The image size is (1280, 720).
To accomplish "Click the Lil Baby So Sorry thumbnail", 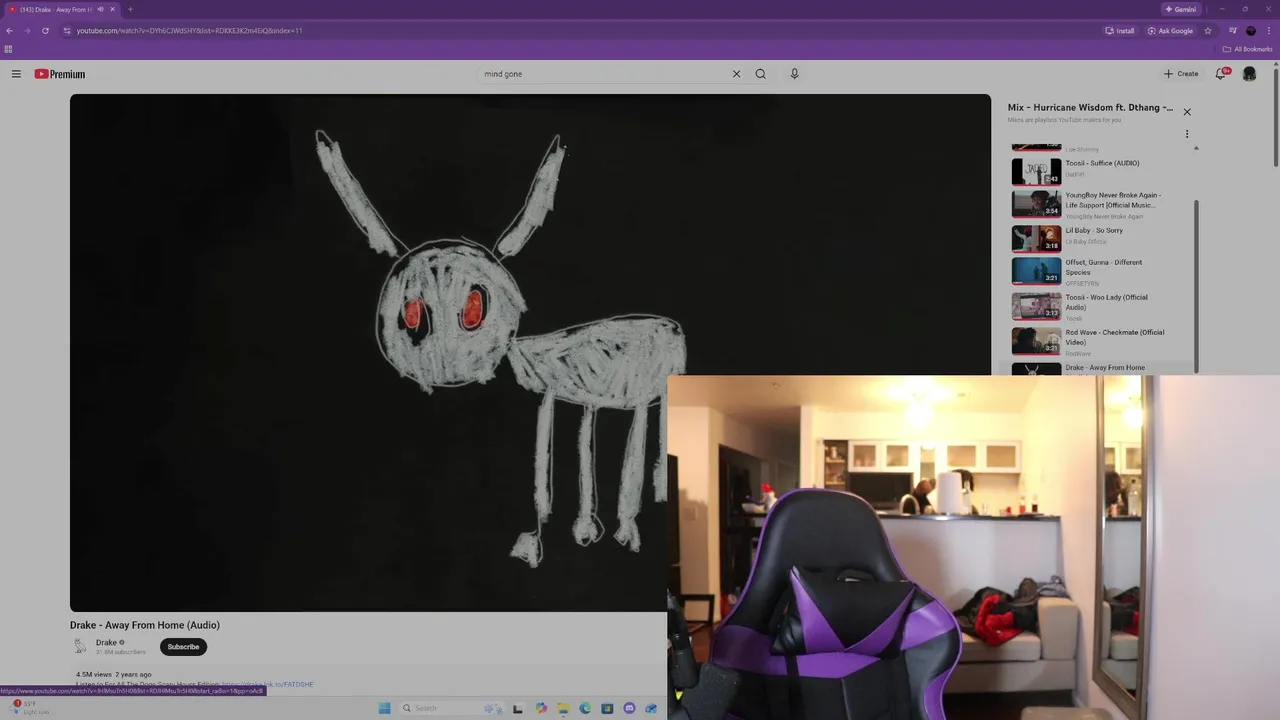I will pos(1036,238).
